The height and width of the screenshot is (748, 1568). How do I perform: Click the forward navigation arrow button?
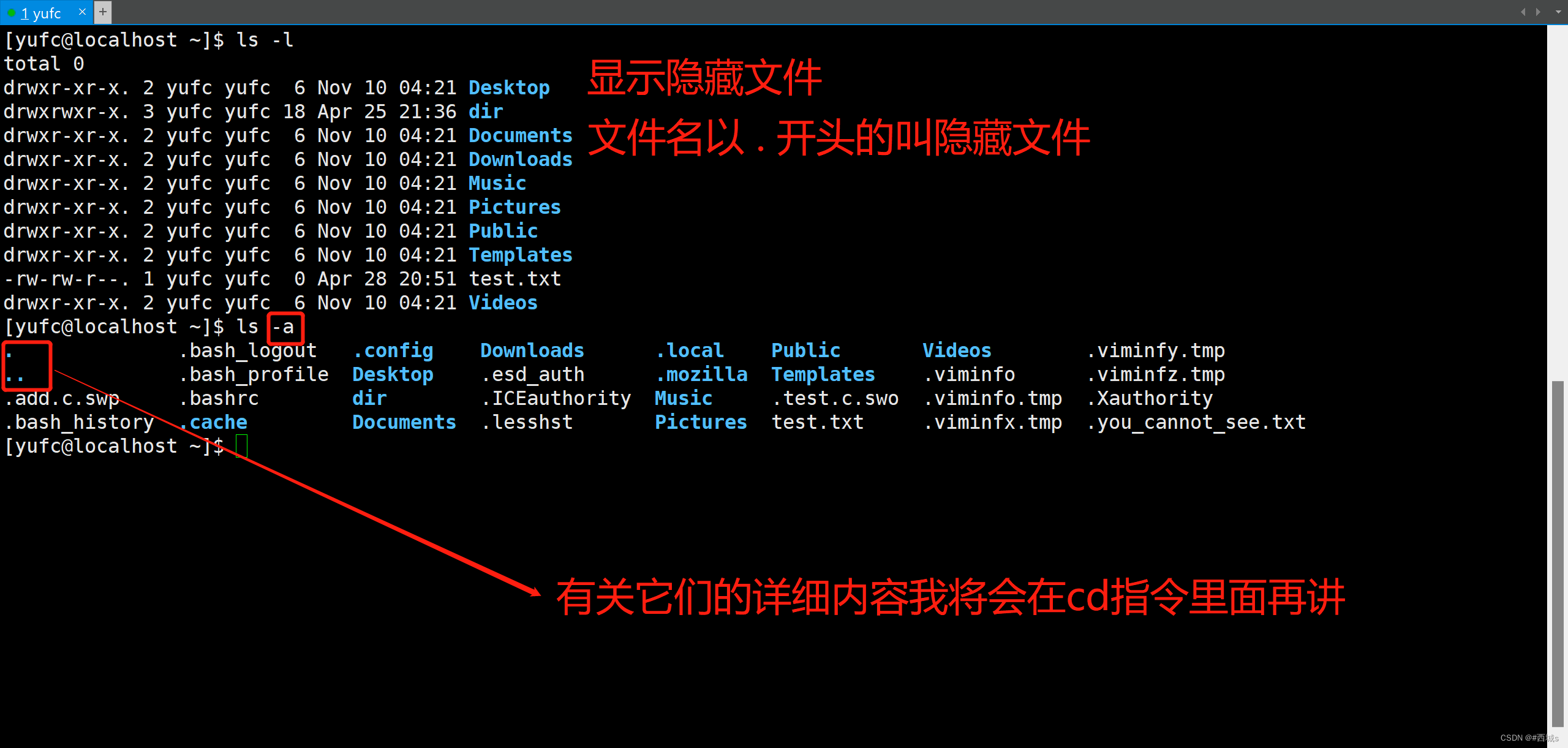[x=1537, y=11]
